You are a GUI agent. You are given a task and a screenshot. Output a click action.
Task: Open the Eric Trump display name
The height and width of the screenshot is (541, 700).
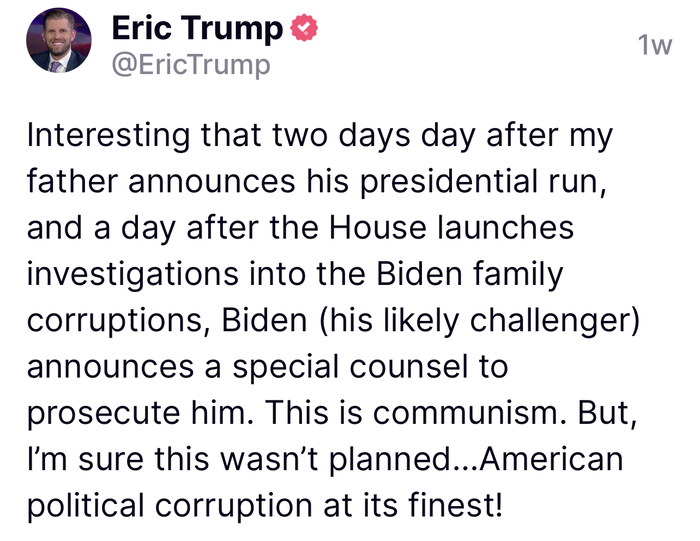point(195,29)
